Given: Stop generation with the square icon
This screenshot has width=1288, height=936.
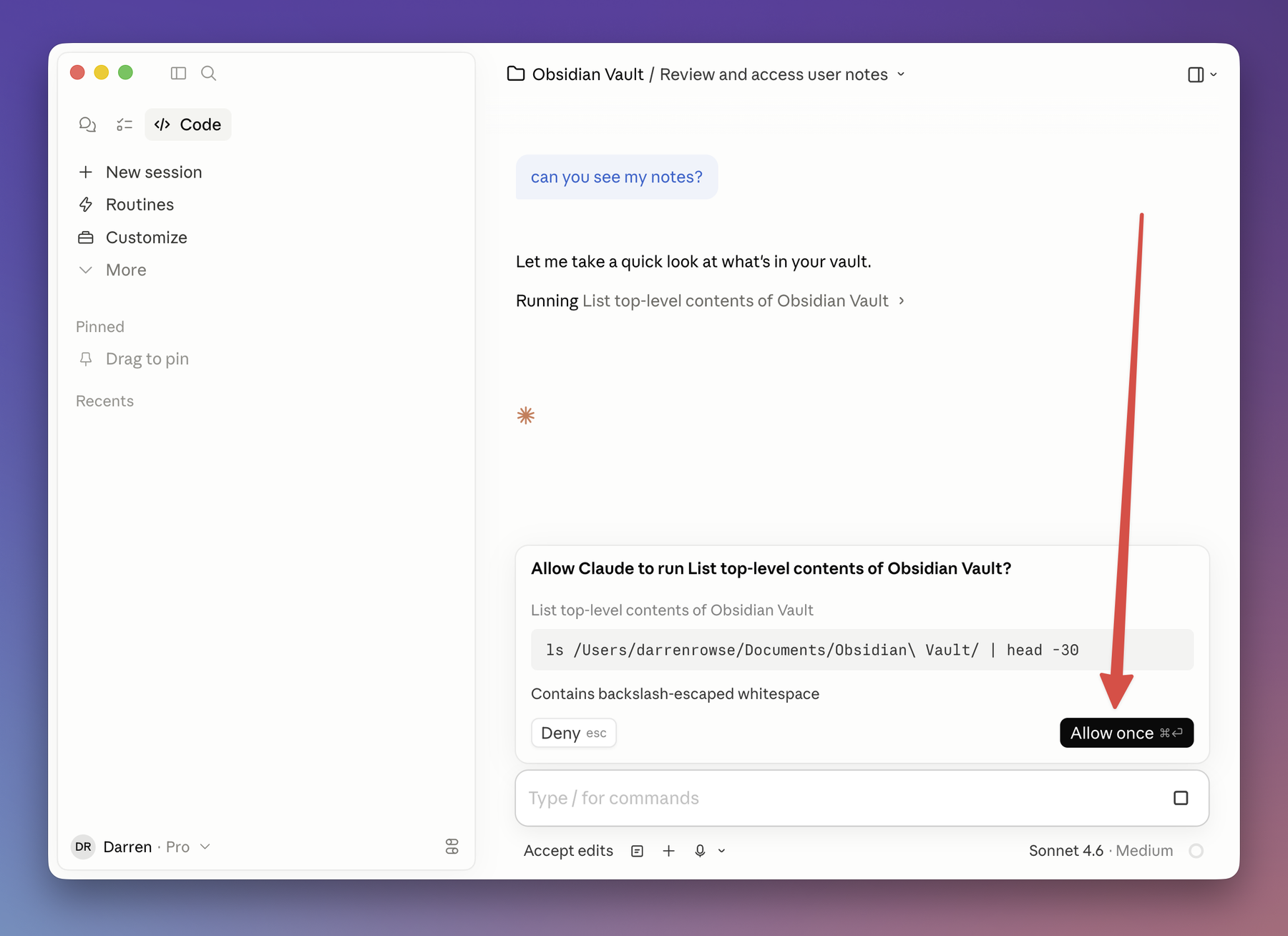Looking at the screenshot, I should (x=1181, y=798).
